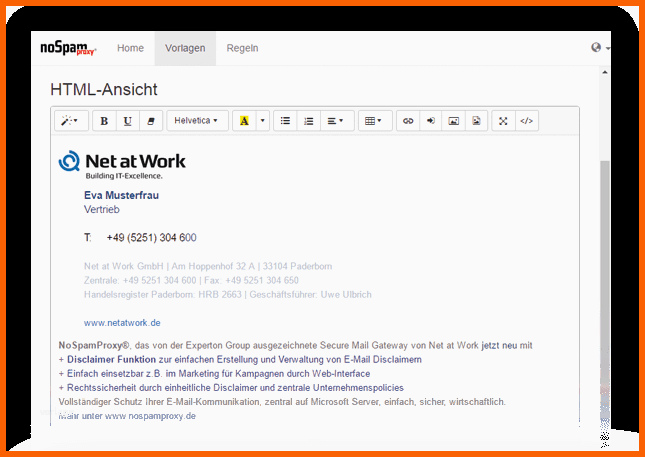The width and height of the screenshot is (645, 457).
Task: Insert an unordered bullet list
Action: (285, 121)
